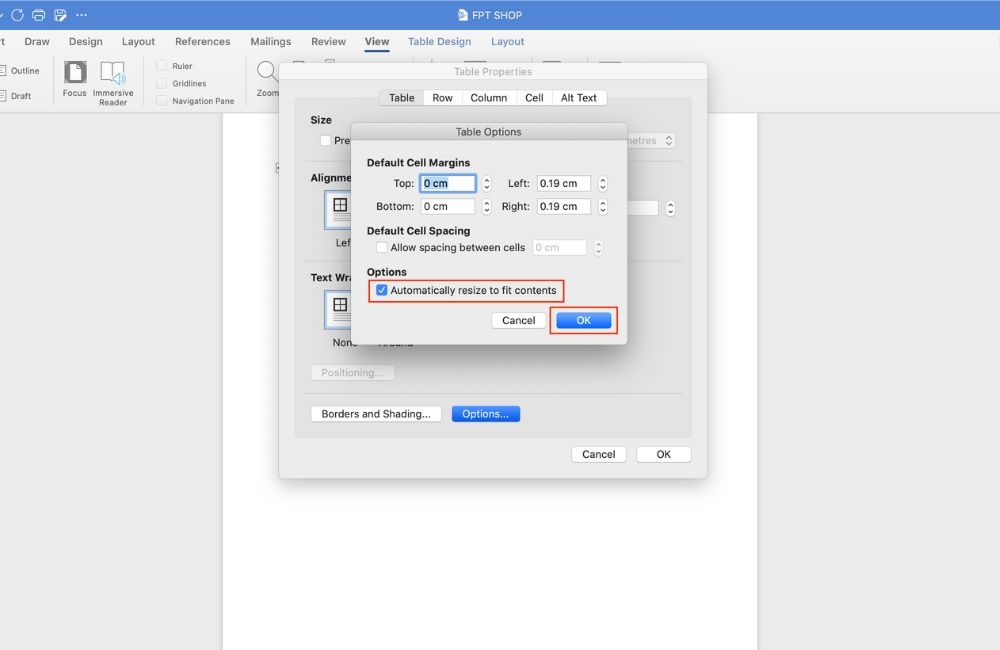Click the Zoom magnifier icon

266,72
